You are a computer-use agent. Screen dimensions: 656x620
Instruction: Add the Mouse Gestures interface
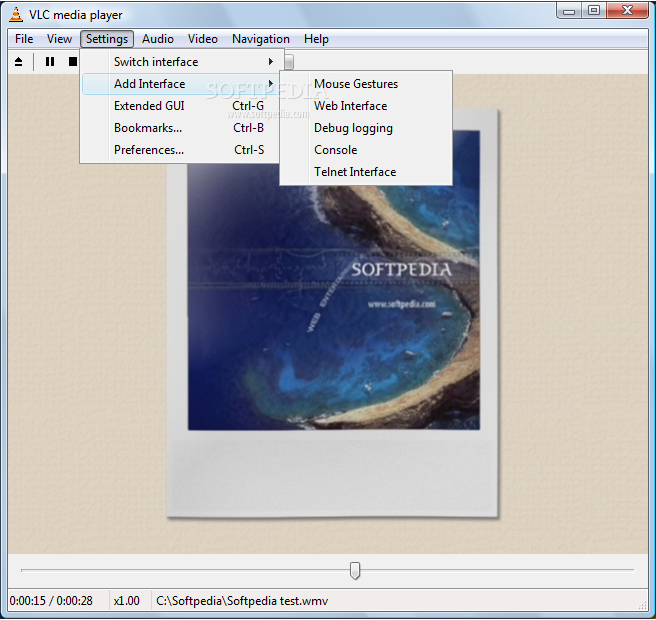coord(366,84)
